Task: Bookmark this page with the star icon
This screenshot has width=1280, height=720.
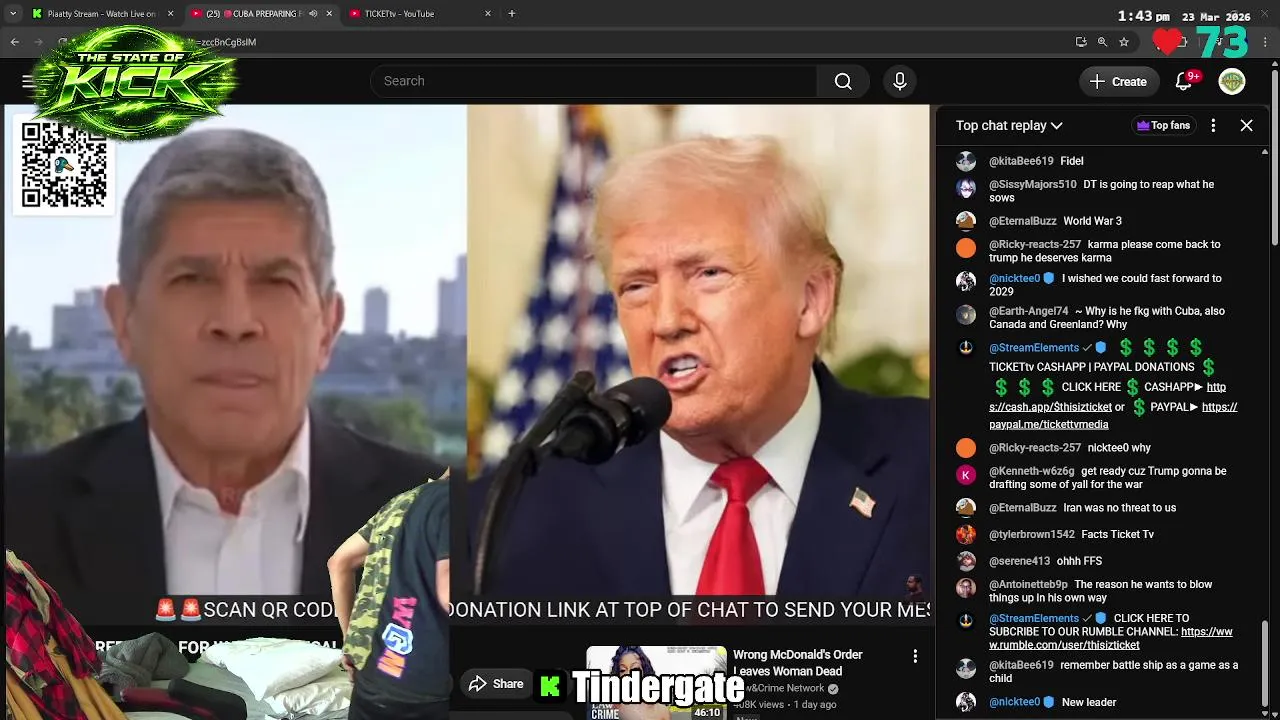Action: pyautogui.click(x=1124, y=42)
